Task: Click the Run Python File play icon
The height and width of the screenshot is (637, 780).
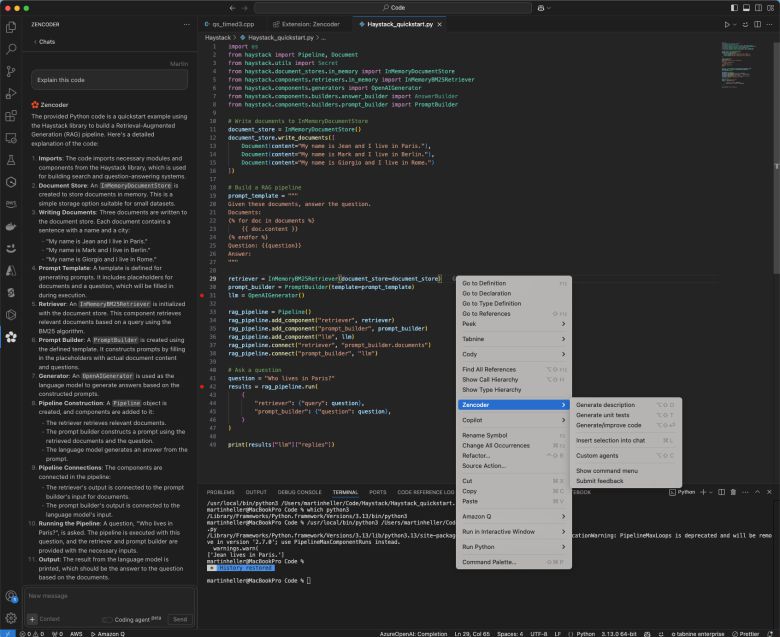Action: point(728,24)
